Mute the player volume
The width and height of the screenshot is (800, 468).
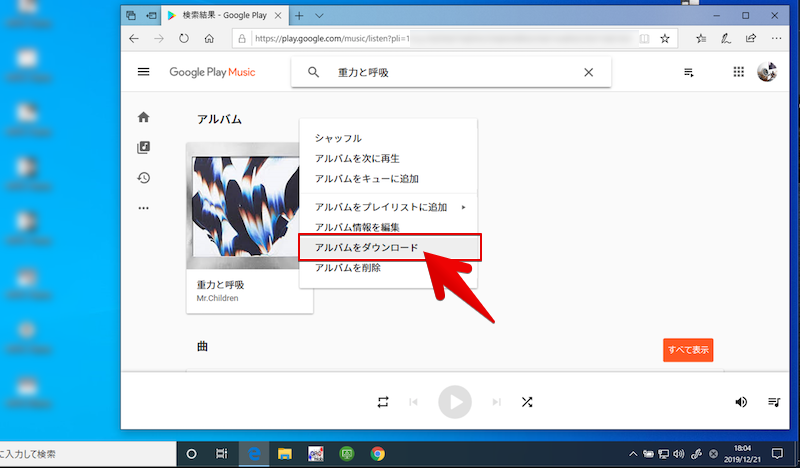(x=741, y=402)
